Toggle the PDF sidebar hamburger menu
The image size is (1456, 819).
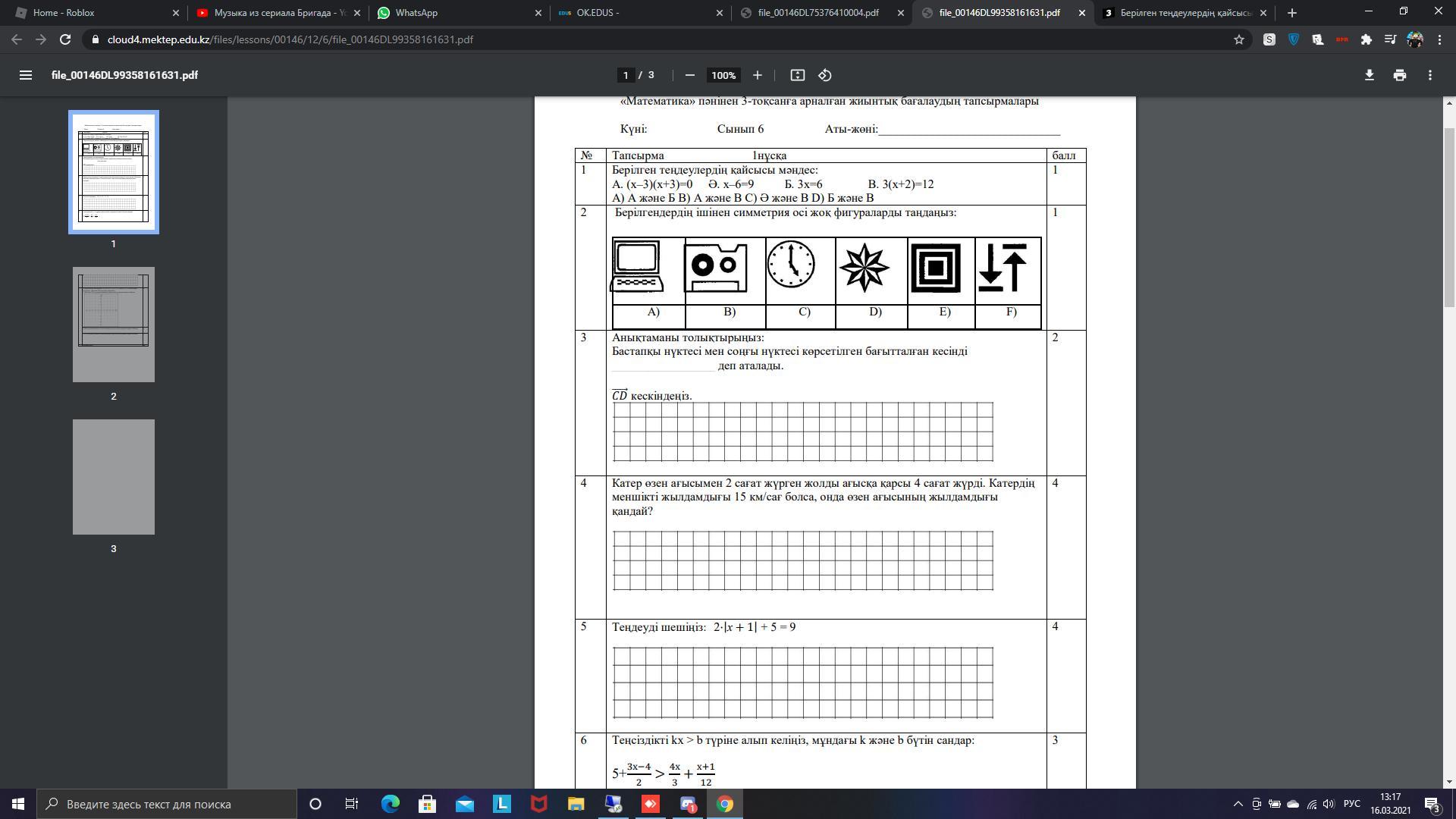pos(25,75)
